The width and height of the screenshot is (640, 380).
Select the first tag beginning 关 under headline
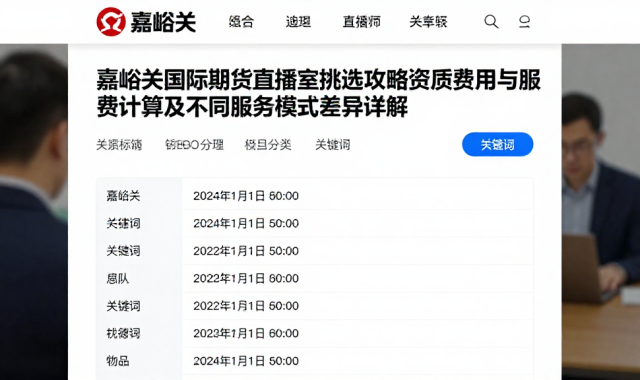[119, 144]
